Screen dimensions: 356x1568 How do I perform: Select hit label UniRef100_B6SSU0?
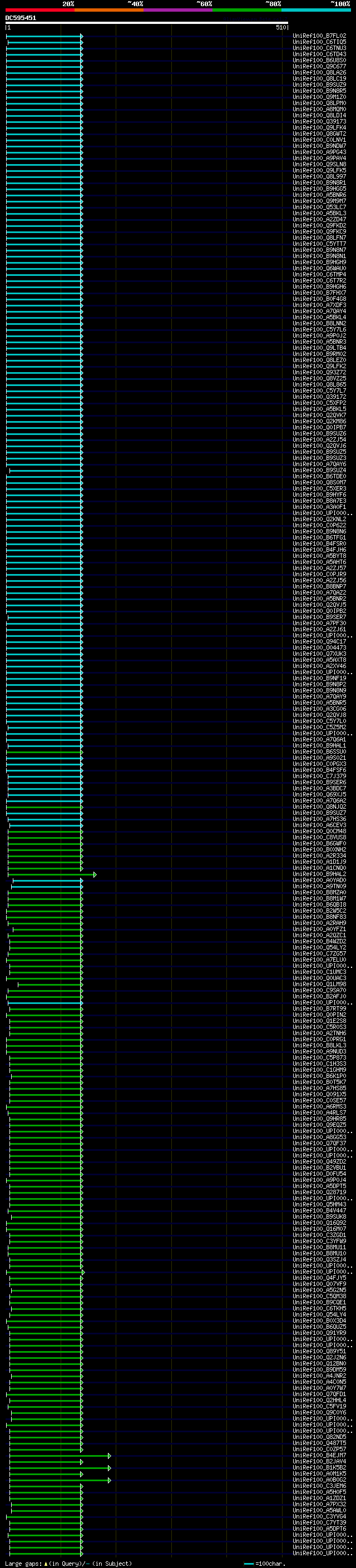319,752
